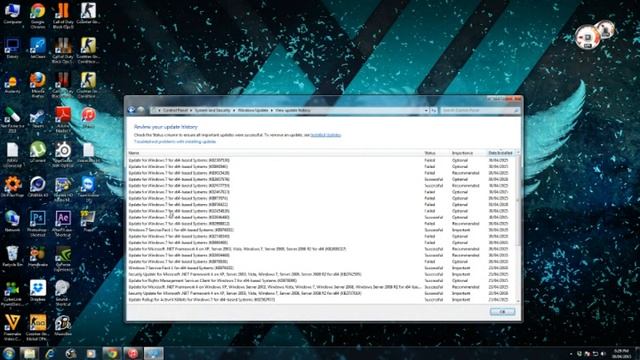Open Cinema 4D desktop shortcut
Screen dimensions: 640x360
point(38,186)
